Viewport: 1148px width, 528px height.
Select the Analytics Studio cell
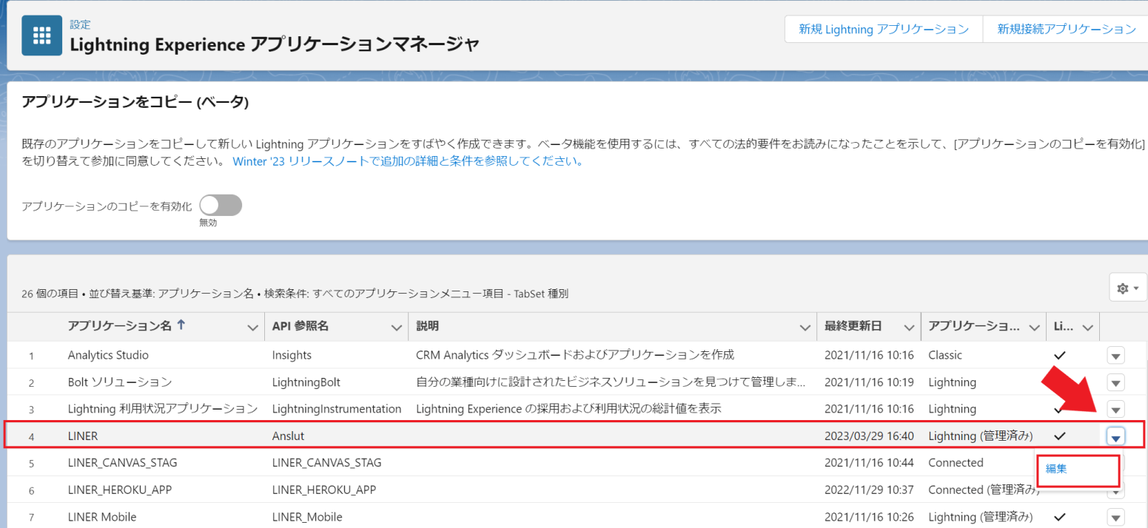point(108,355)
